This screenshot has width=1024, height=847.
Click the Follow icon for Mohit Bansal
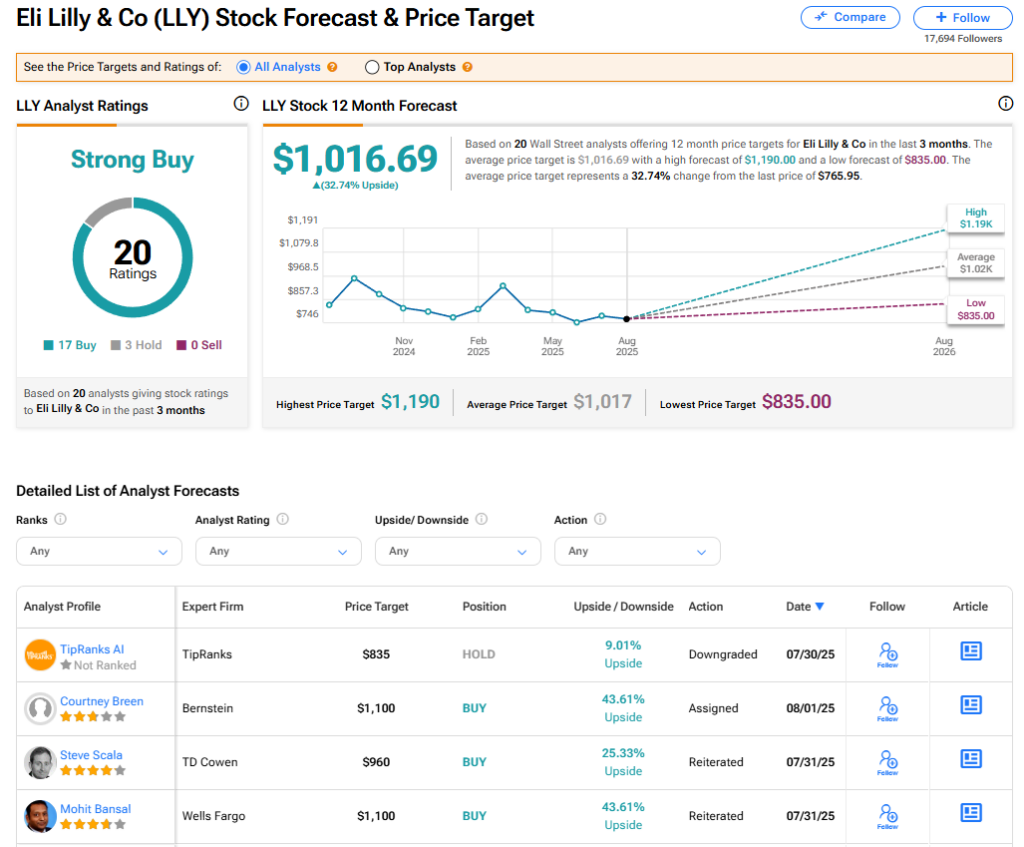coord(887,815)
